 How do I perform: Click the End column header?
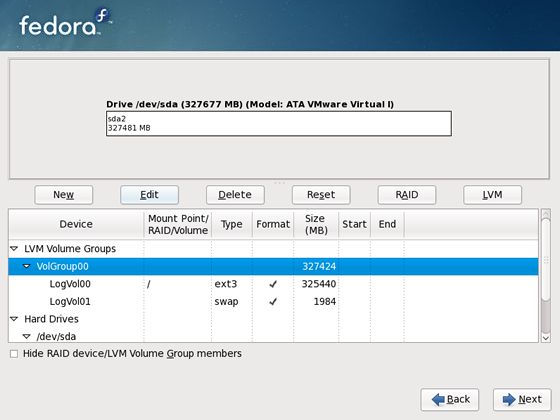coord(388,224)
